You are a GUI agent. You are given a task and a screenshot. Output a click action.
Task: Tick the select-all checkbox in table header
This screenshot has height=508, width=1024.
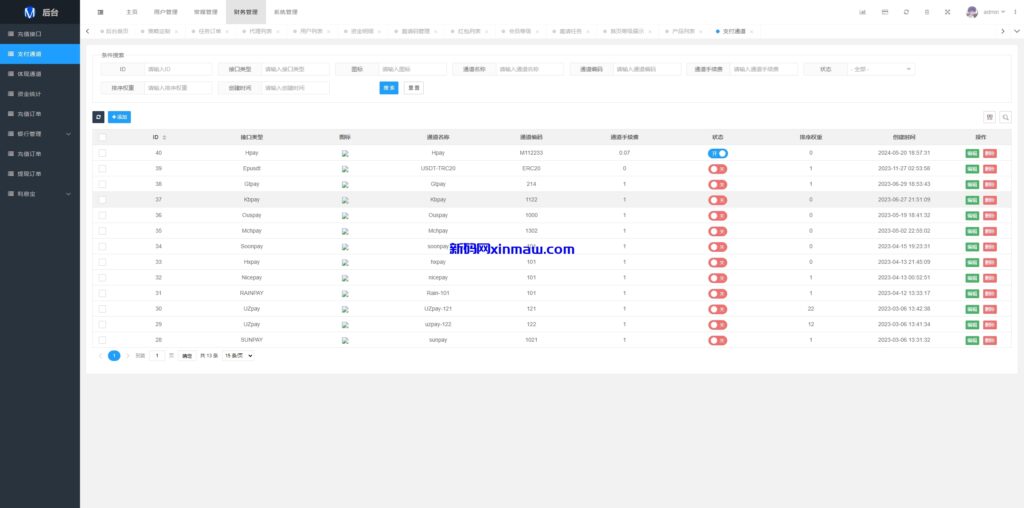[102, 137]
